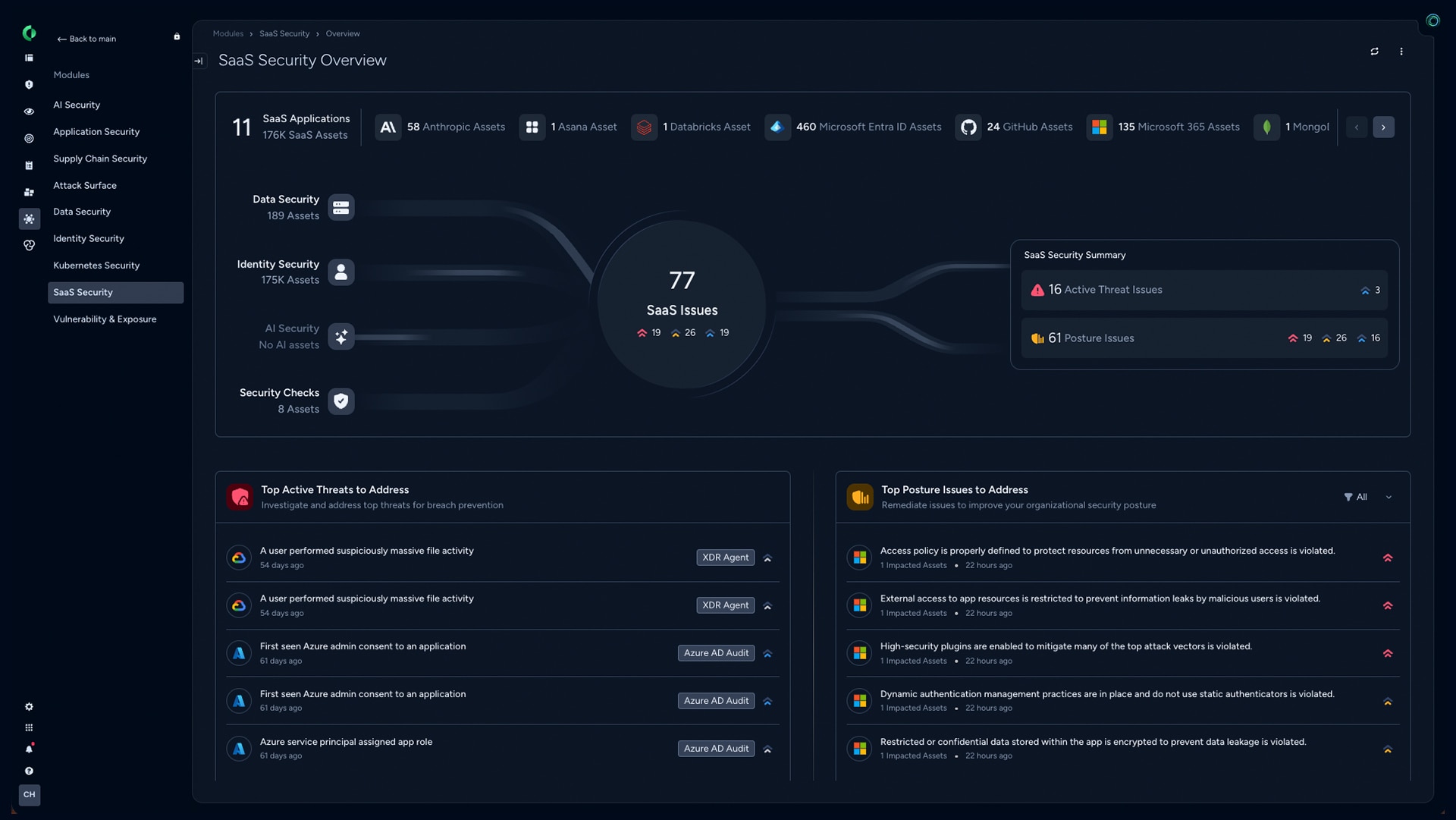
Task: Click the Data Security category icon
Action: [x=341, y=208]
